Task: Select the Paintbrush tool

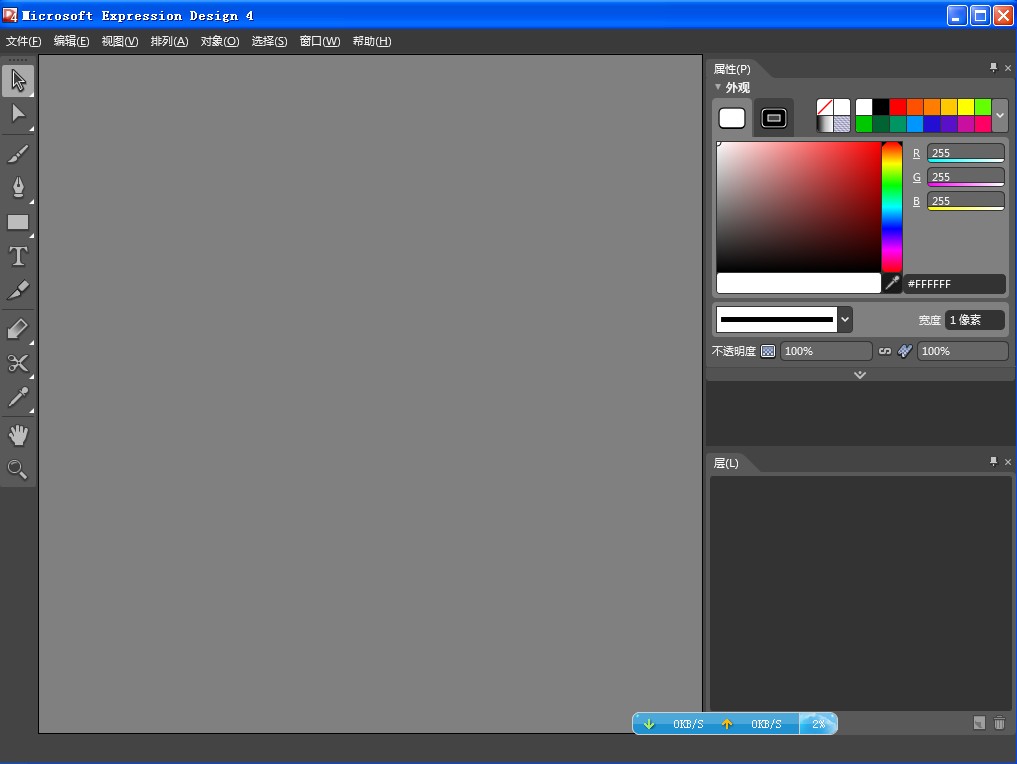Action: point(18,154)
